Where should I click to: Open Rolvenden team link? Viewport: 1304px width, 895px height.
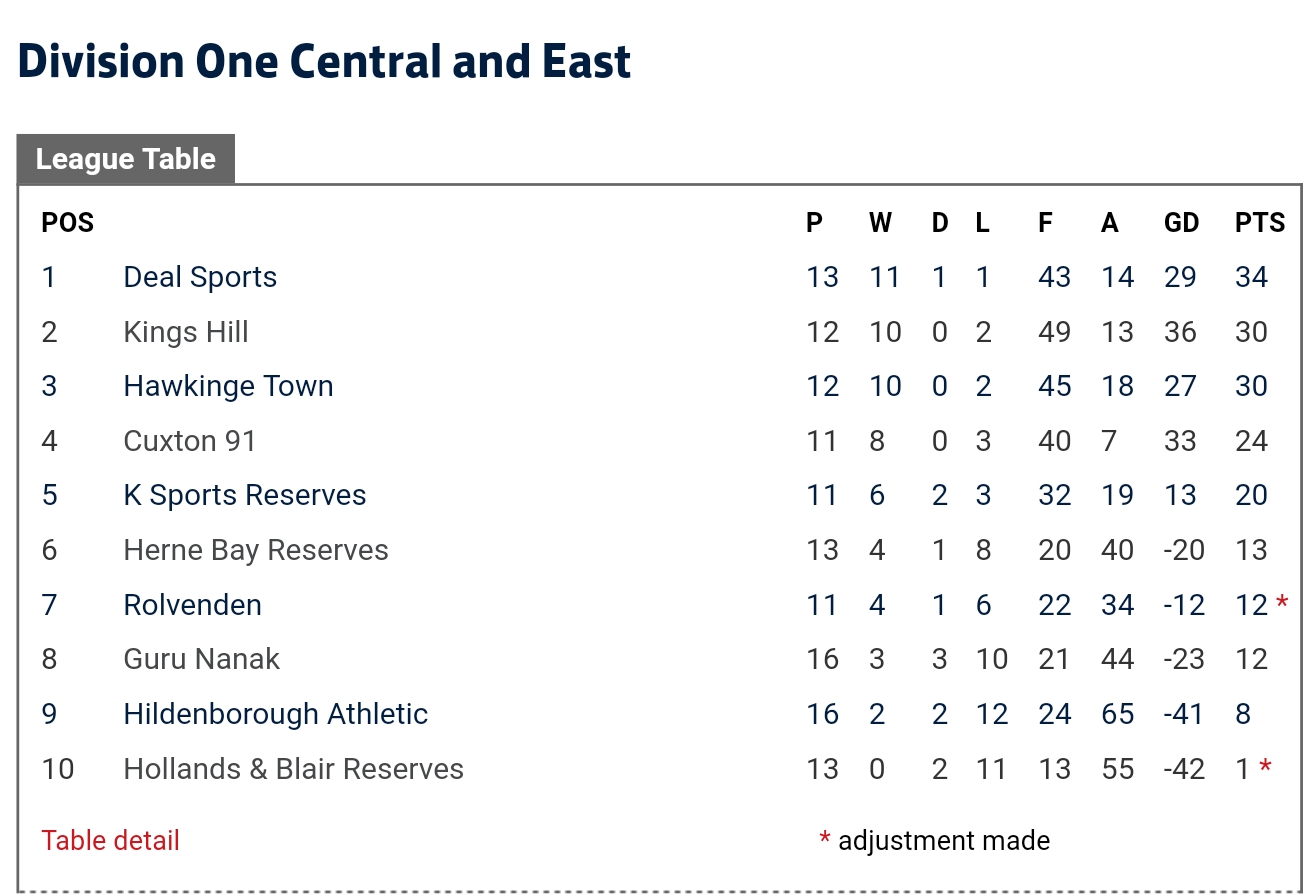[193, 605]
